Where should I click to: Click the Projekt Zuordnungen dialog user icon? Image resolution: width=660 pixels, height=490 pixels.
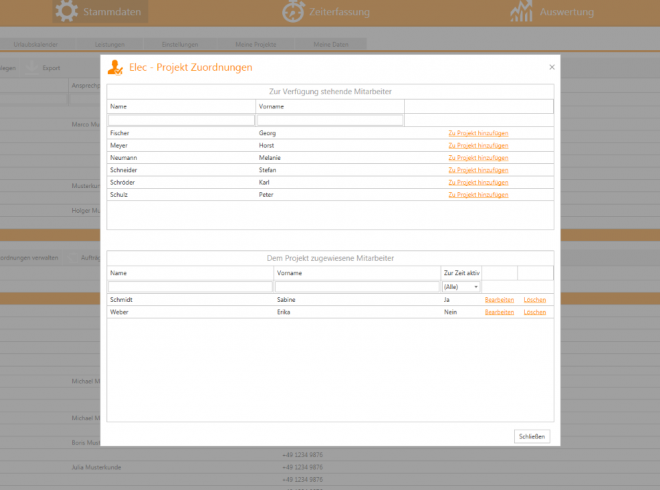coord(116,67)
